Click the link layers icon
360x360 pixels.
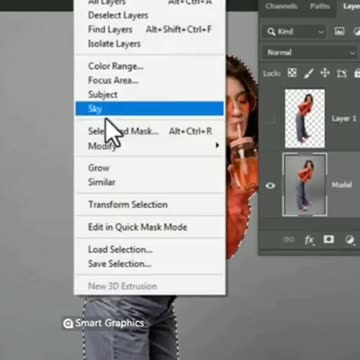click(288, 240)
